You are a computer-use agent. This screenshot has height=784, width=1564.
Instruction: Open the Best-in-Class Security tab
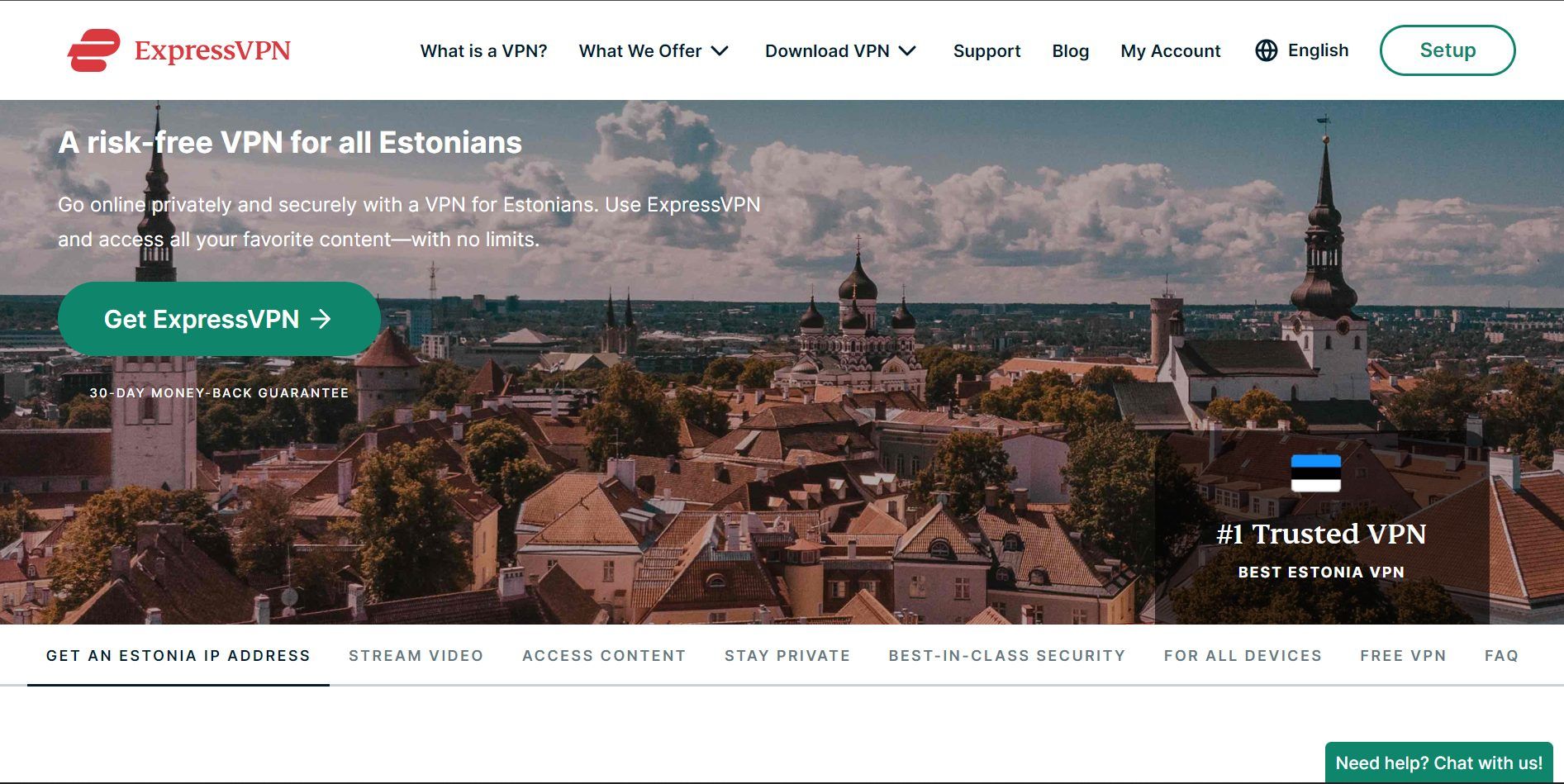(1007, 656)
